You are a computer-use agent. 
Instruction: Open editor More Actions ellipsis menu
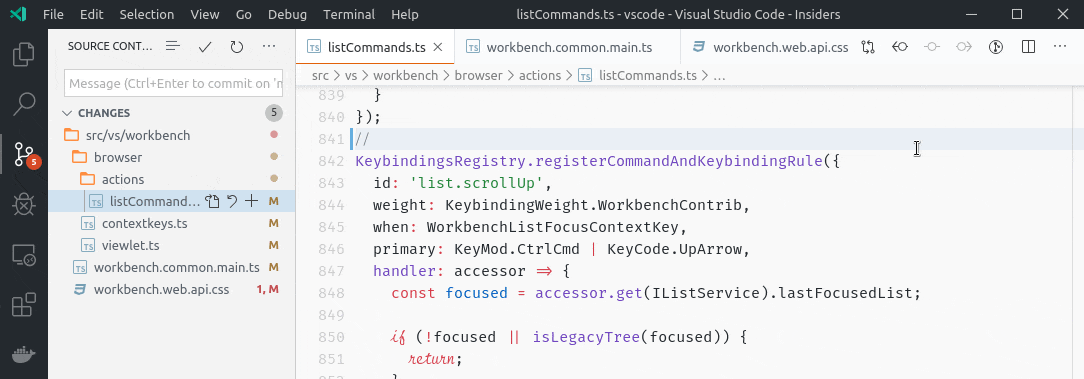tap(1060, 47)
